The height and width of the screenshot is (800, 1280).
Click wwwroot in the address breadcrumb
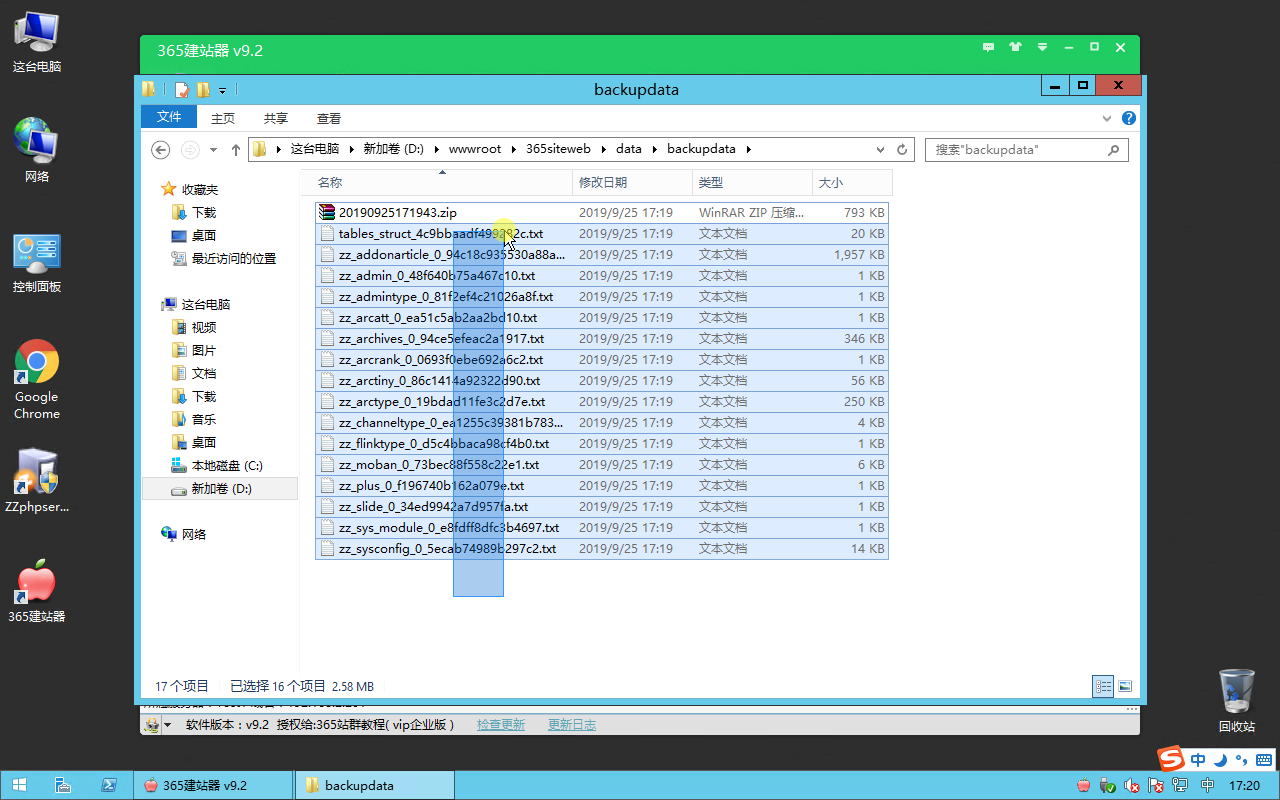tap(475, 149)
